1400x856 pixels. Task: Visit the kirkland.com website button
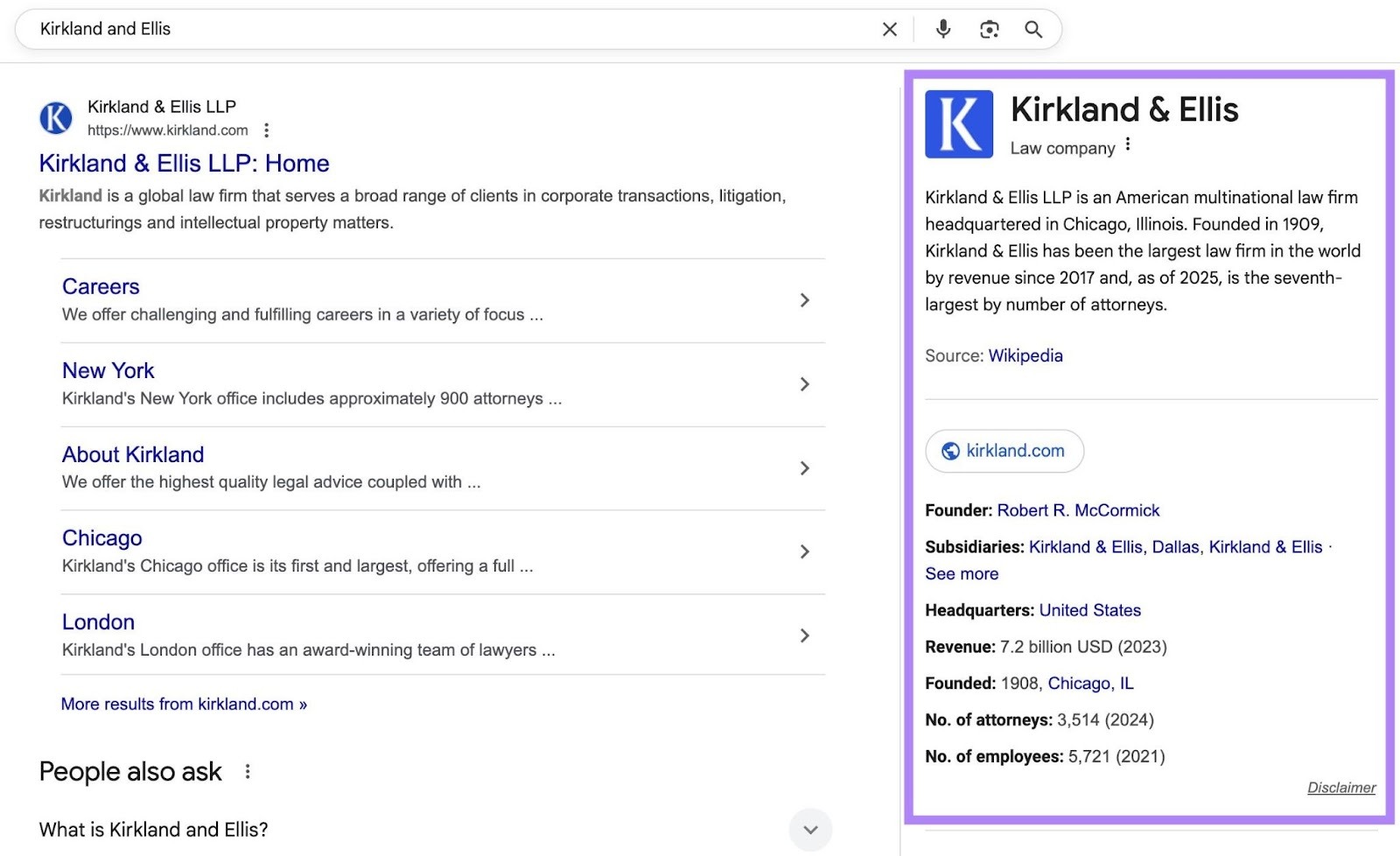click(x=1004, y=451)
